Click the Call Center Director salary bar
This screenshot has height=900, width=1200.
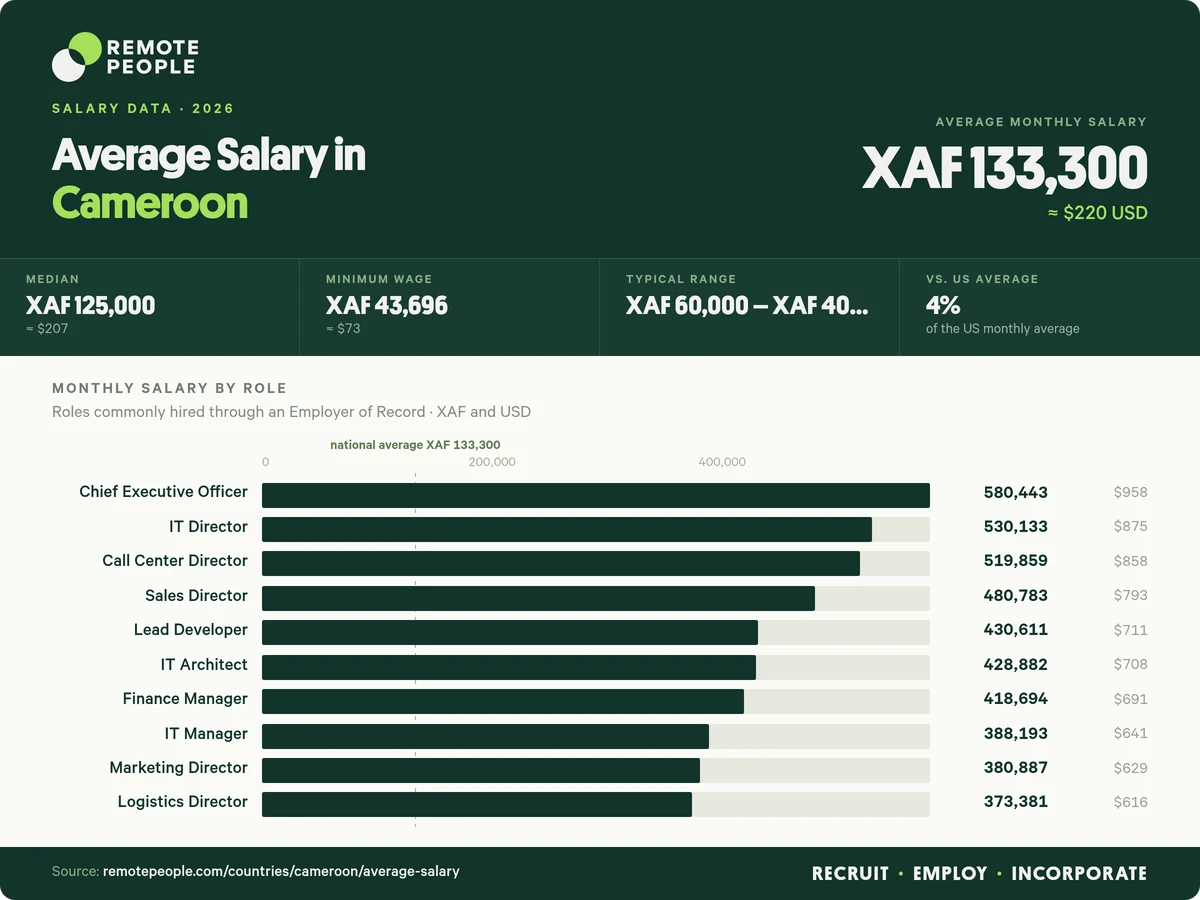(561, 564)
